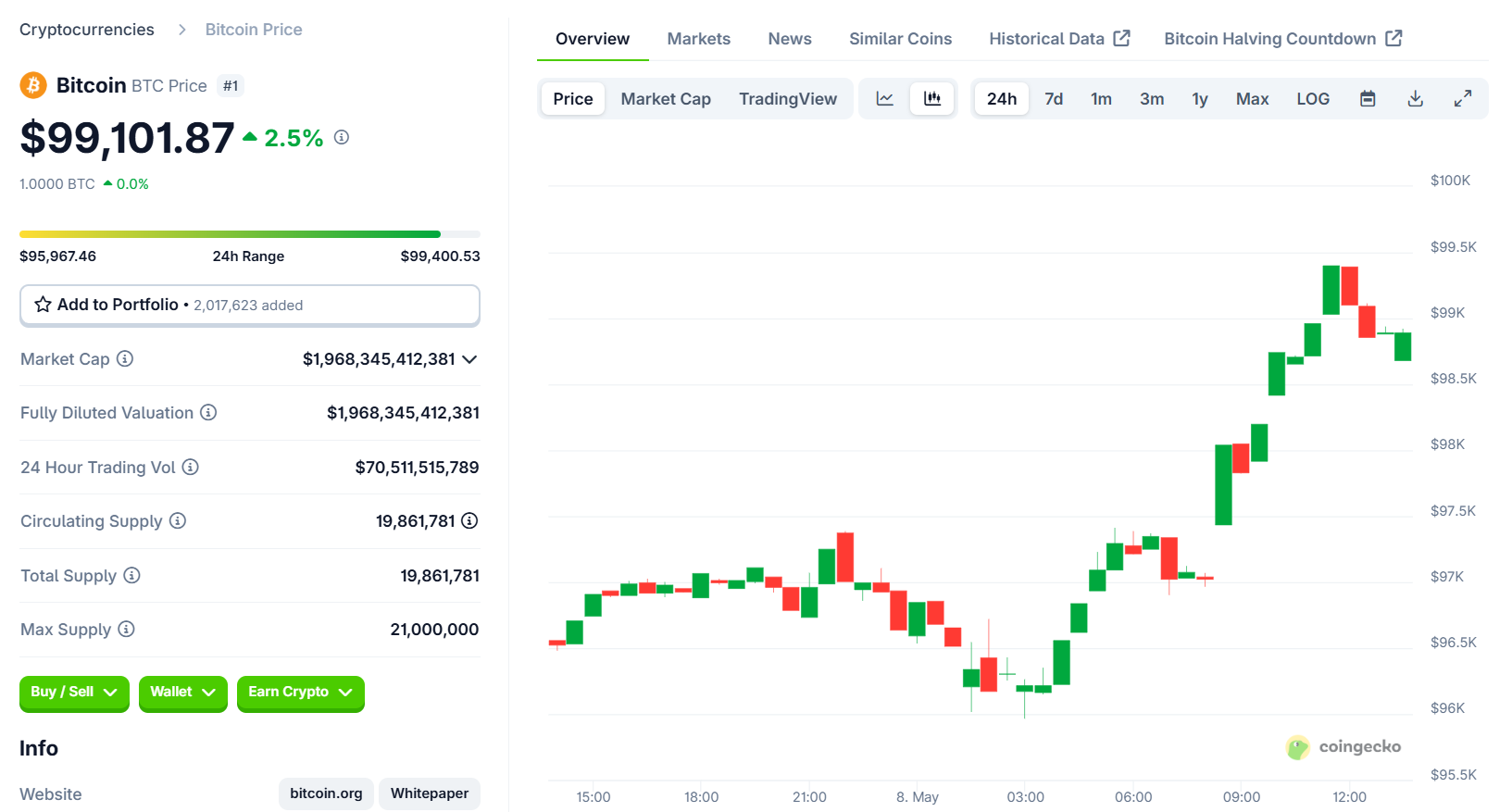
Task: Select the Market Cap chart mode
Action: pyautogui.click(x=666, y=98)
